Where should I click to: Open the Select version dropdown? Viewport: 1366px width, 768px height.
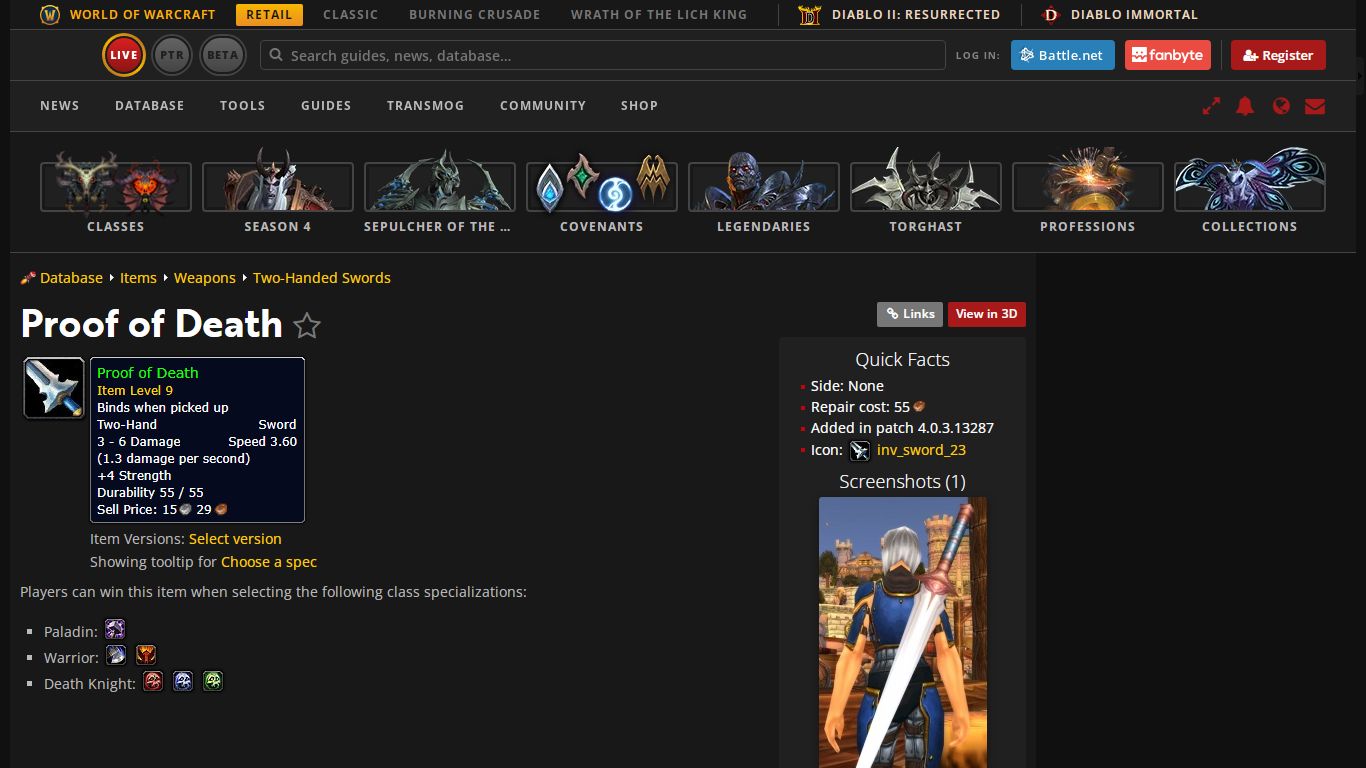tap(235, 538)
